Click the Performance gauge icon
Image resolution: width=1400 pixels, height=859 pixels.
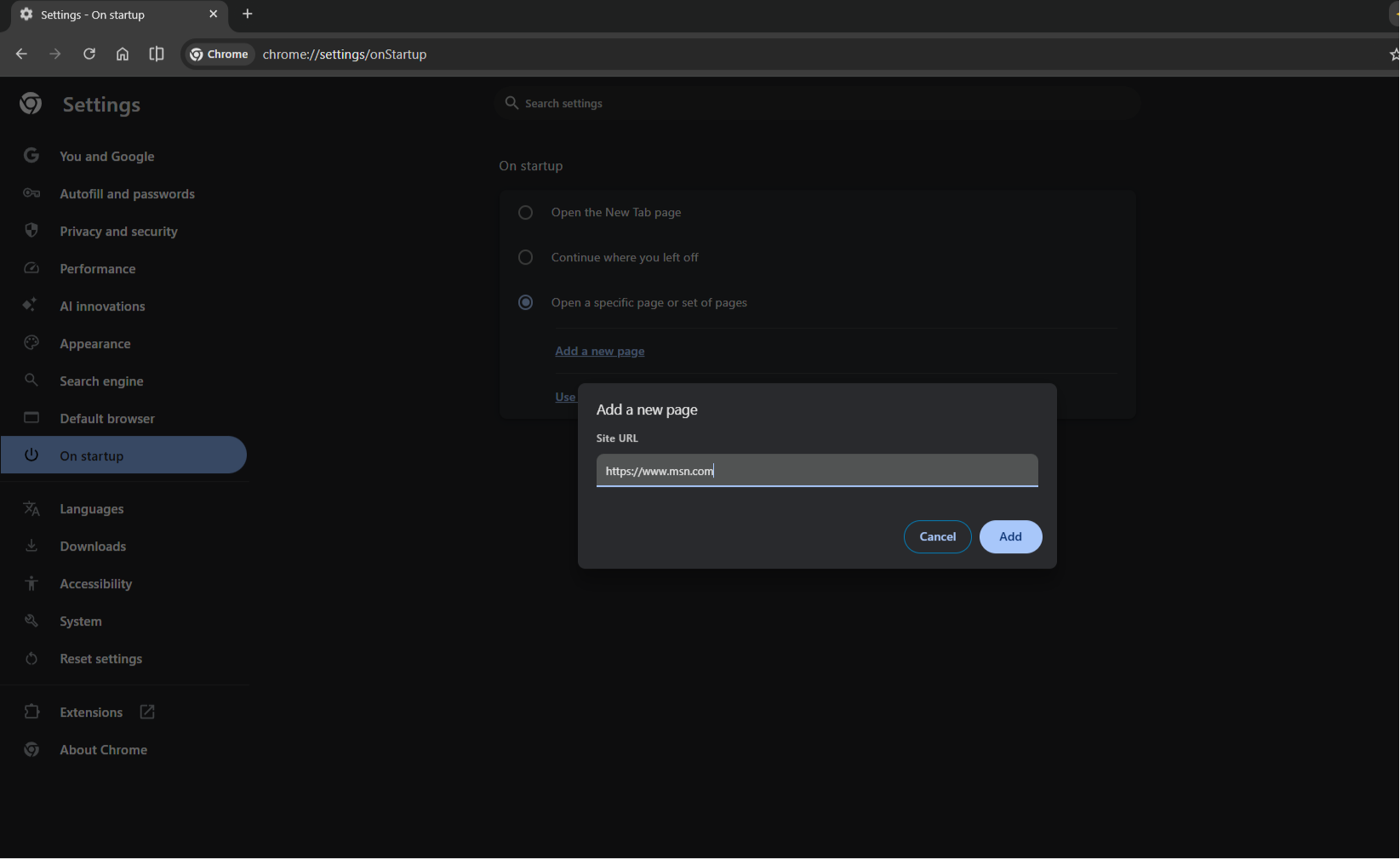pos(31,268)
